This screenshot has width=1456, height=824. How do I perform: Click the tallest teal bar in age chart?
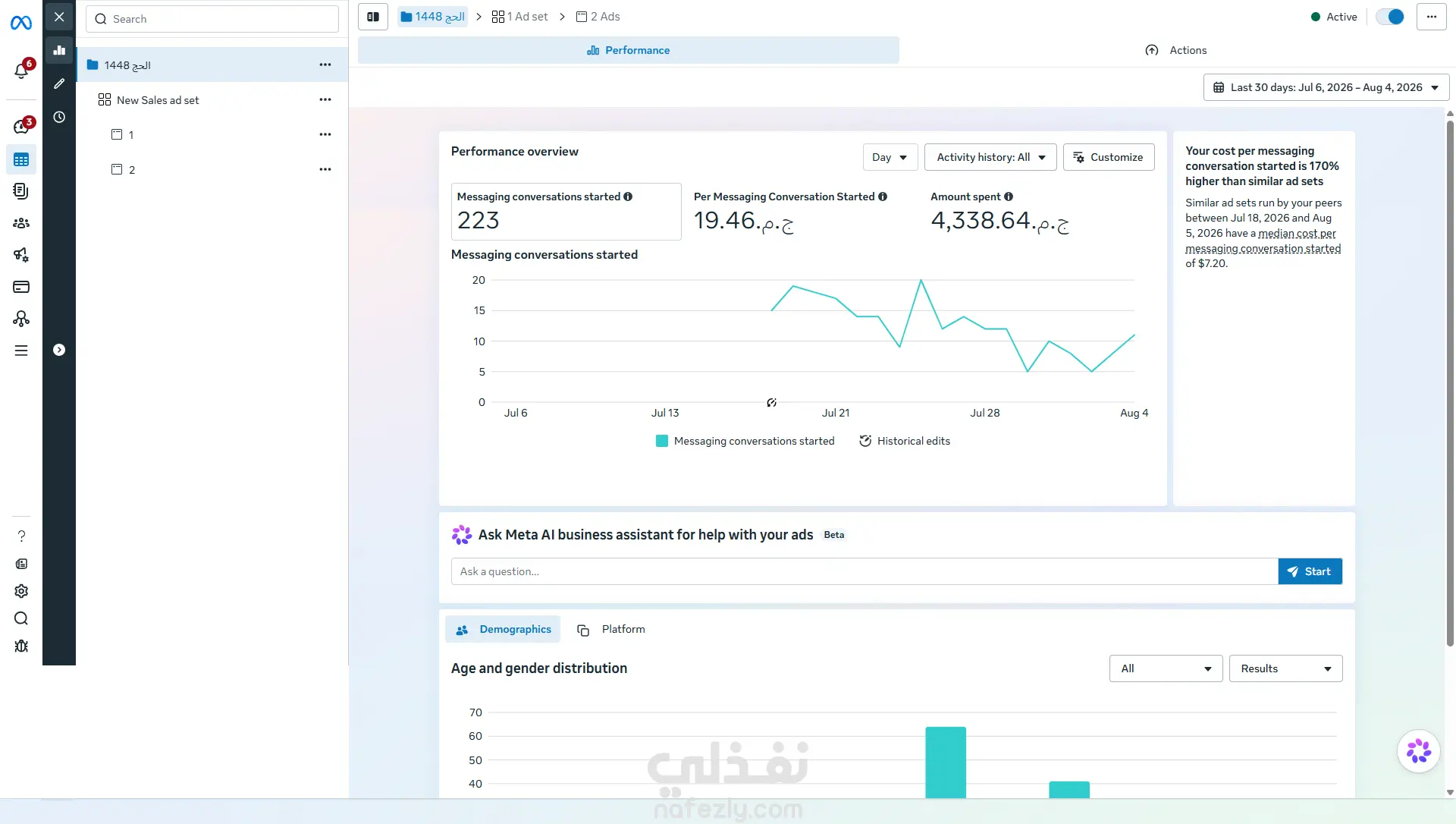pos(946,763)
